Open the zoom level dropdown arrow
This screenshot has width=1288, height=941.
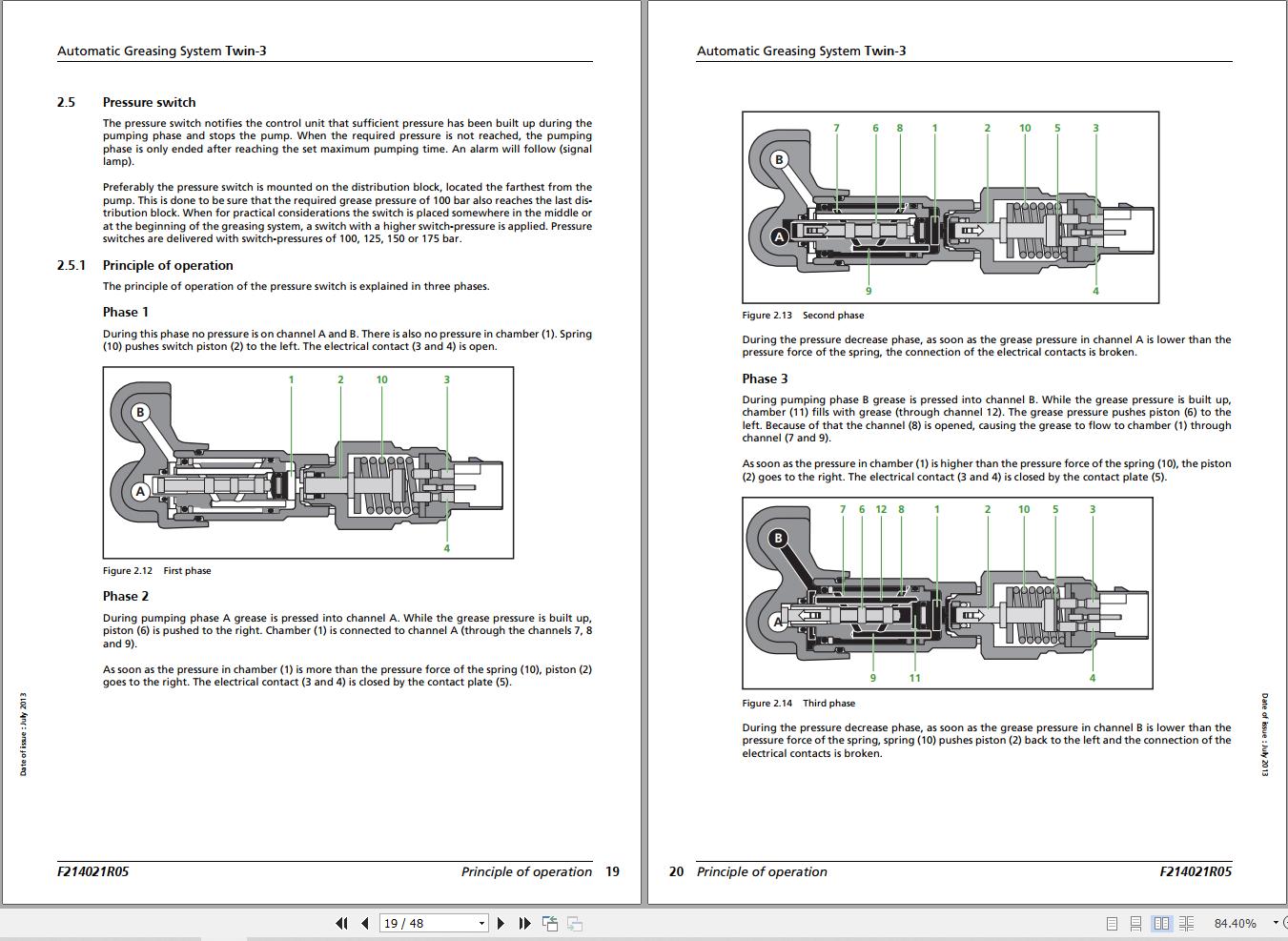pyautogui.click(x=1276, y=923)
